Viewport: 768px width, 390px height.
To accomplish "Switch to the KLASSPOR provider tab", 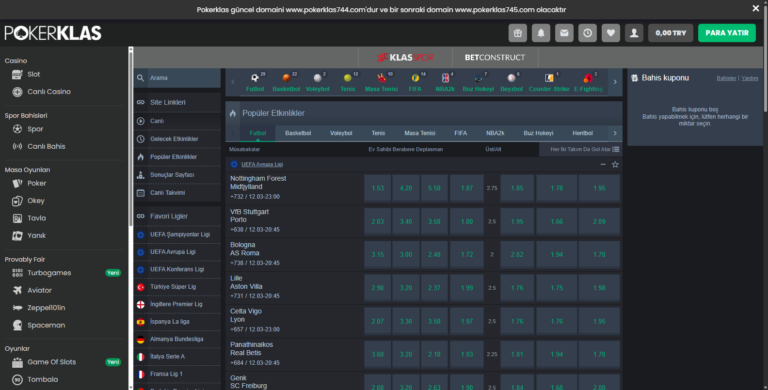I will (x=405, y=57).
